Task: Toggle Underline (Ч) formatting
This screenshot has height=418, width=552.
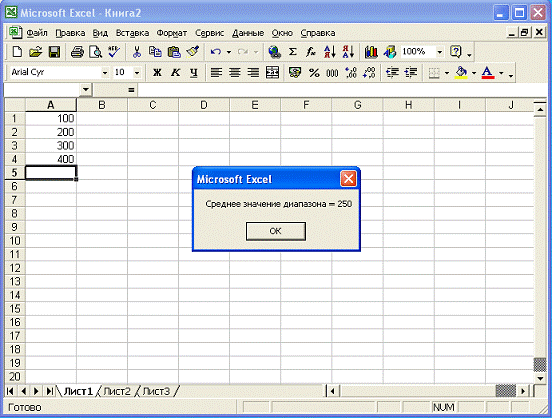Action: [x=194, y=73]
